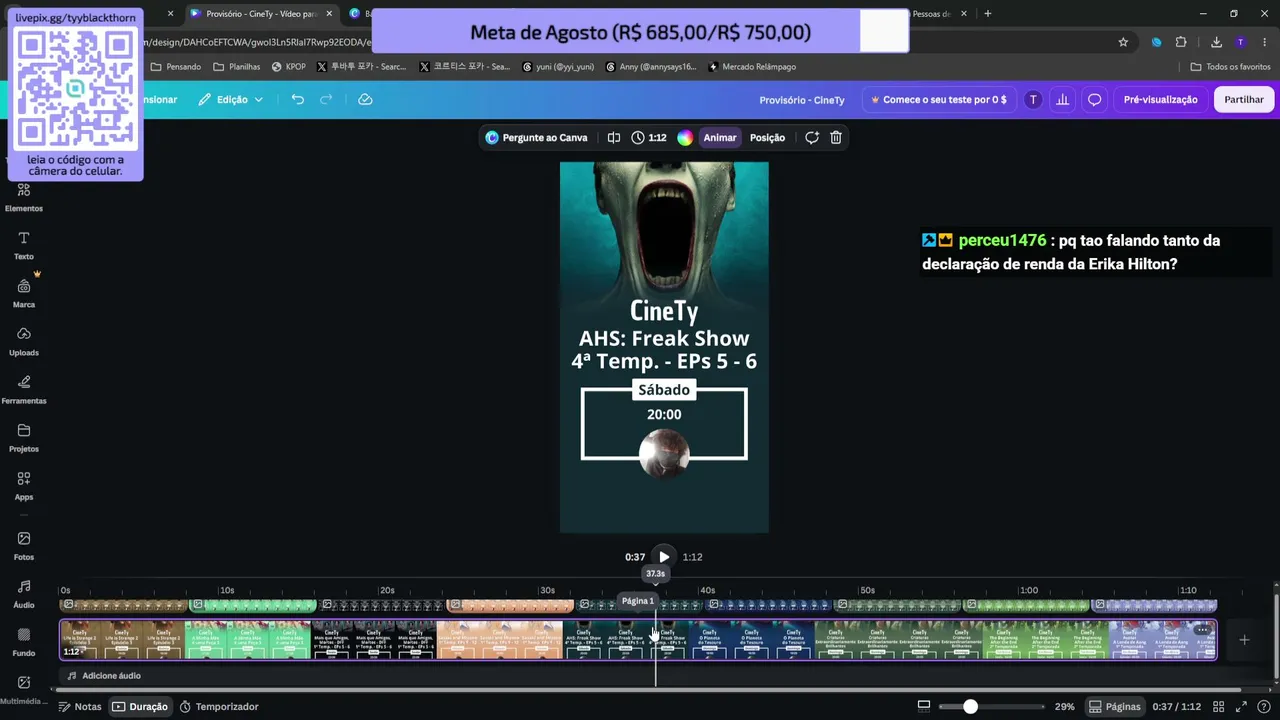
Task: Play the video preview
Action: [664, 557]
